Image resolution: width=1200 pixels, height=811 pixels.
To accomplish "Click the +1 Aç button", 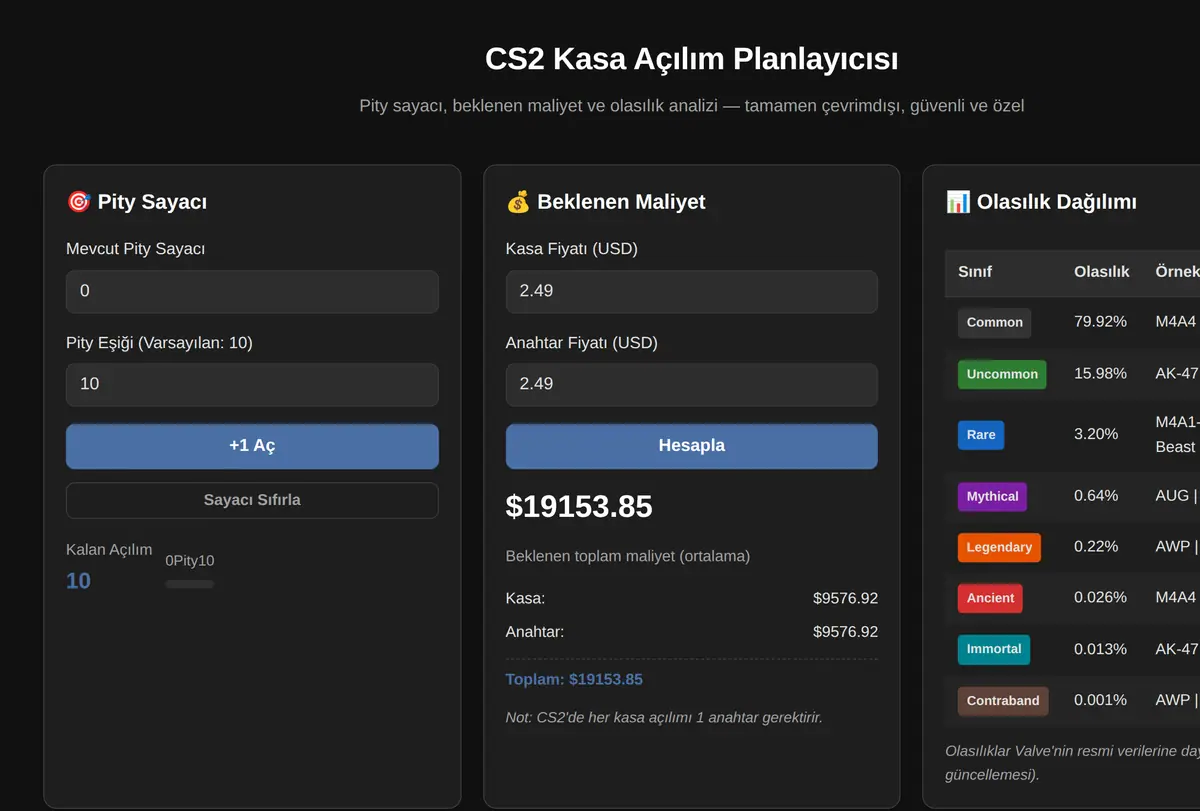I will coord(252,446).
